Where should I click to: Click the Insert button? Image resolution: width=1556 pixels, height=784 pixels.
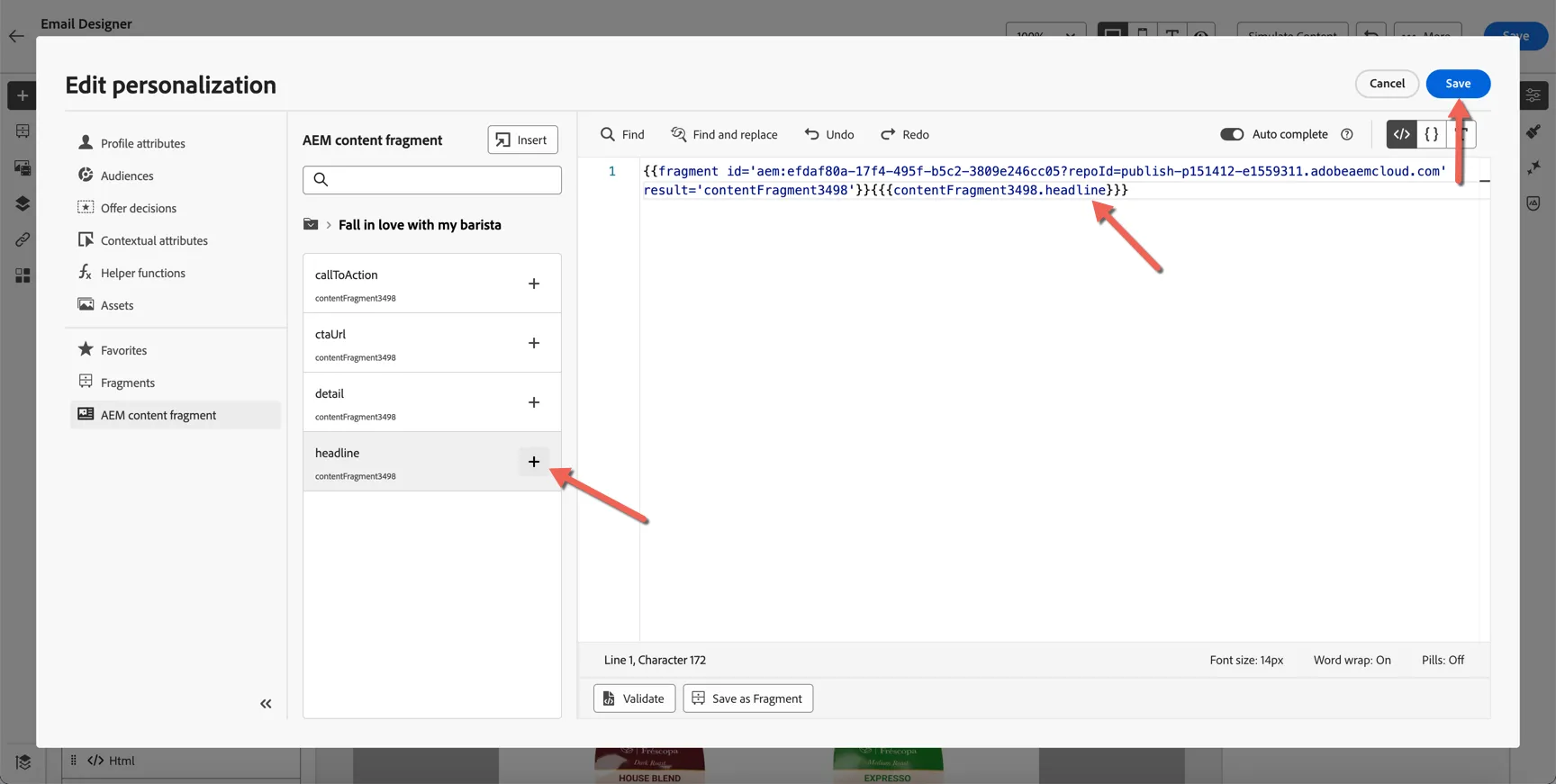click(523, 140)
